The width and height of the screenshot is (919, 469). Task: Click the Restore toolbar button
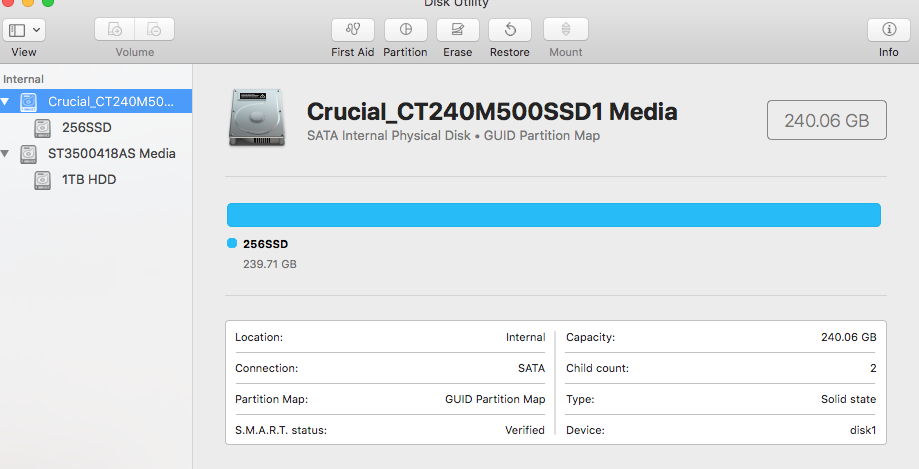pyautogui.click(x=510, y=29)
